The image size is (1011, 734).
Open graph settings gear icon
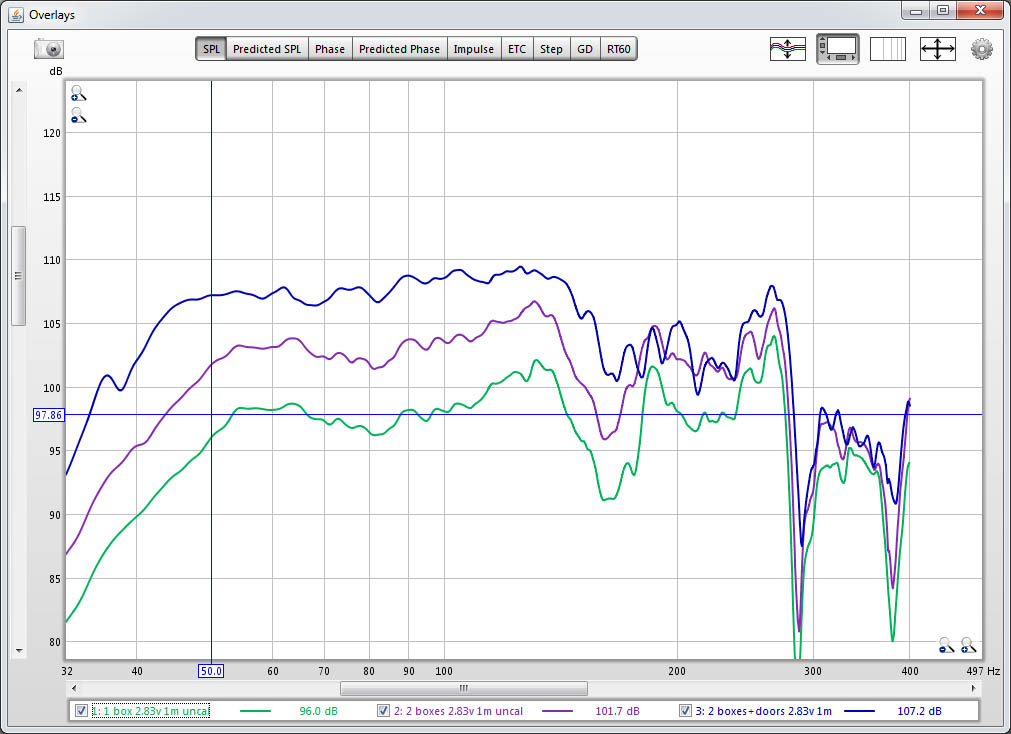(981, 49)
